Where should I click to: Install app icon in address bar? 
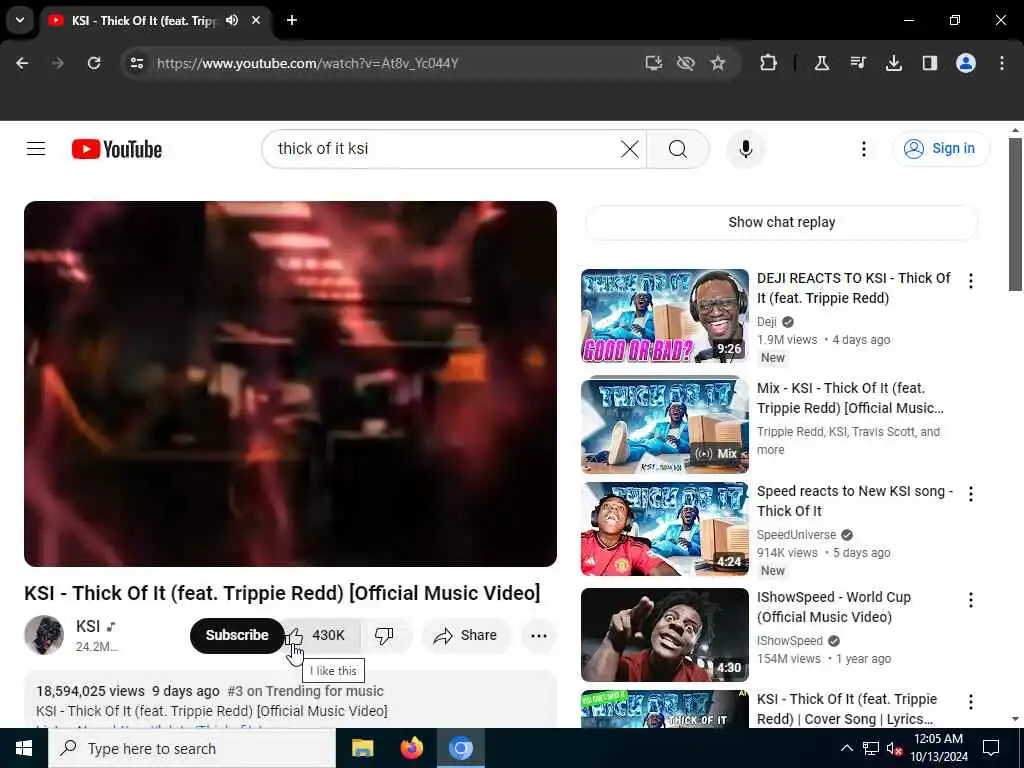click(654, 63)
